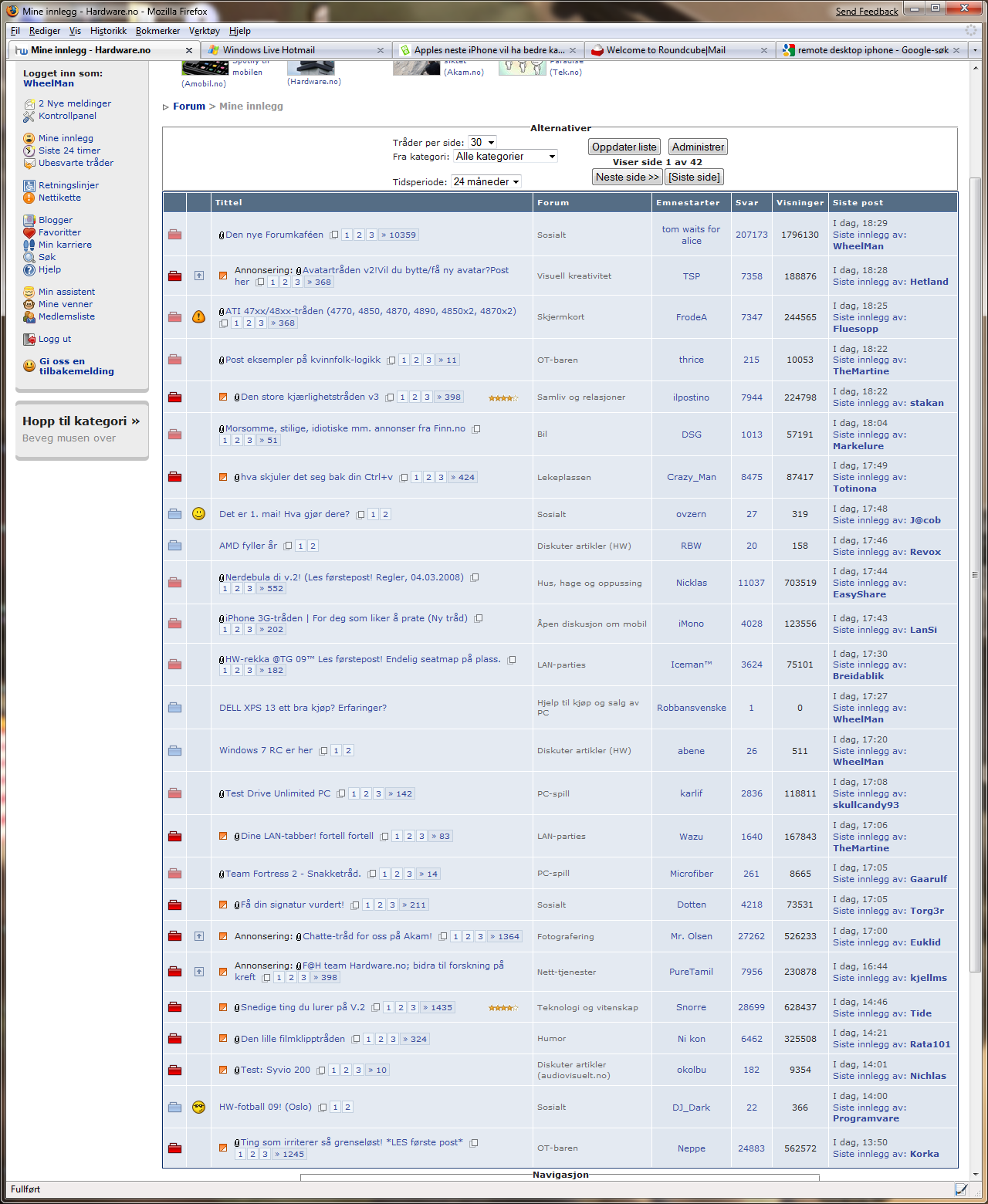The height and width of the screenshot is (1204, 988).
Task: Switch to the Windows Live Hotmail tab
Action: (296, 50)
